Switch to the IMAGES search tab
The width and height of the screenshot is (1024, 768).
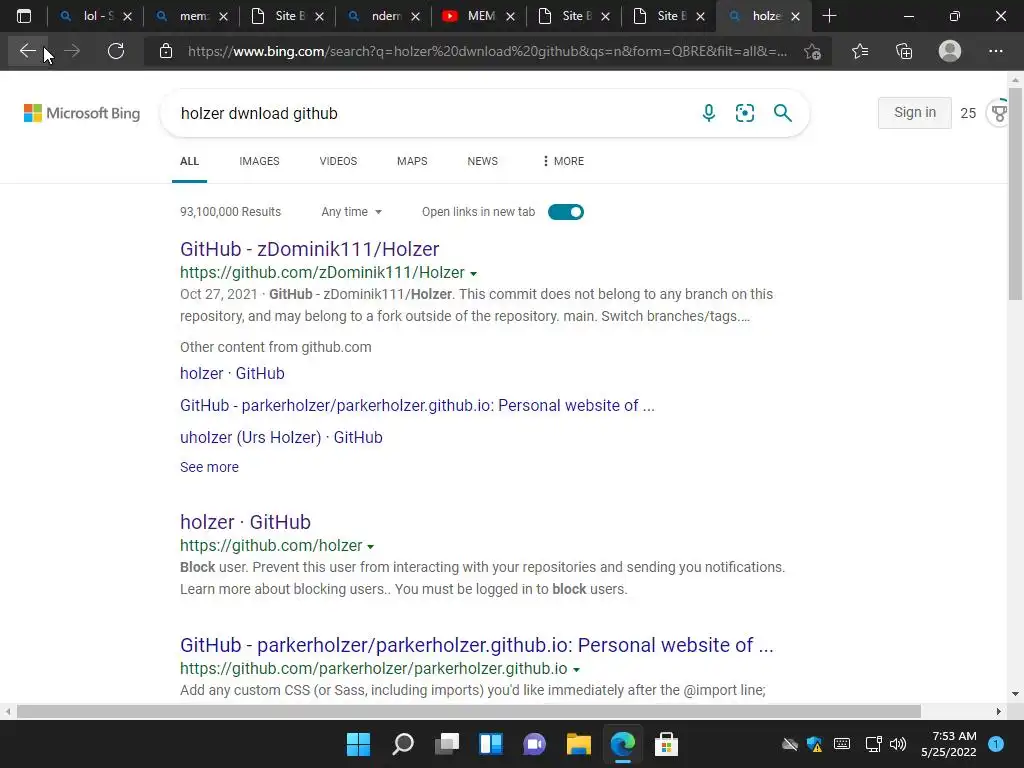click(x=259, y=161)
